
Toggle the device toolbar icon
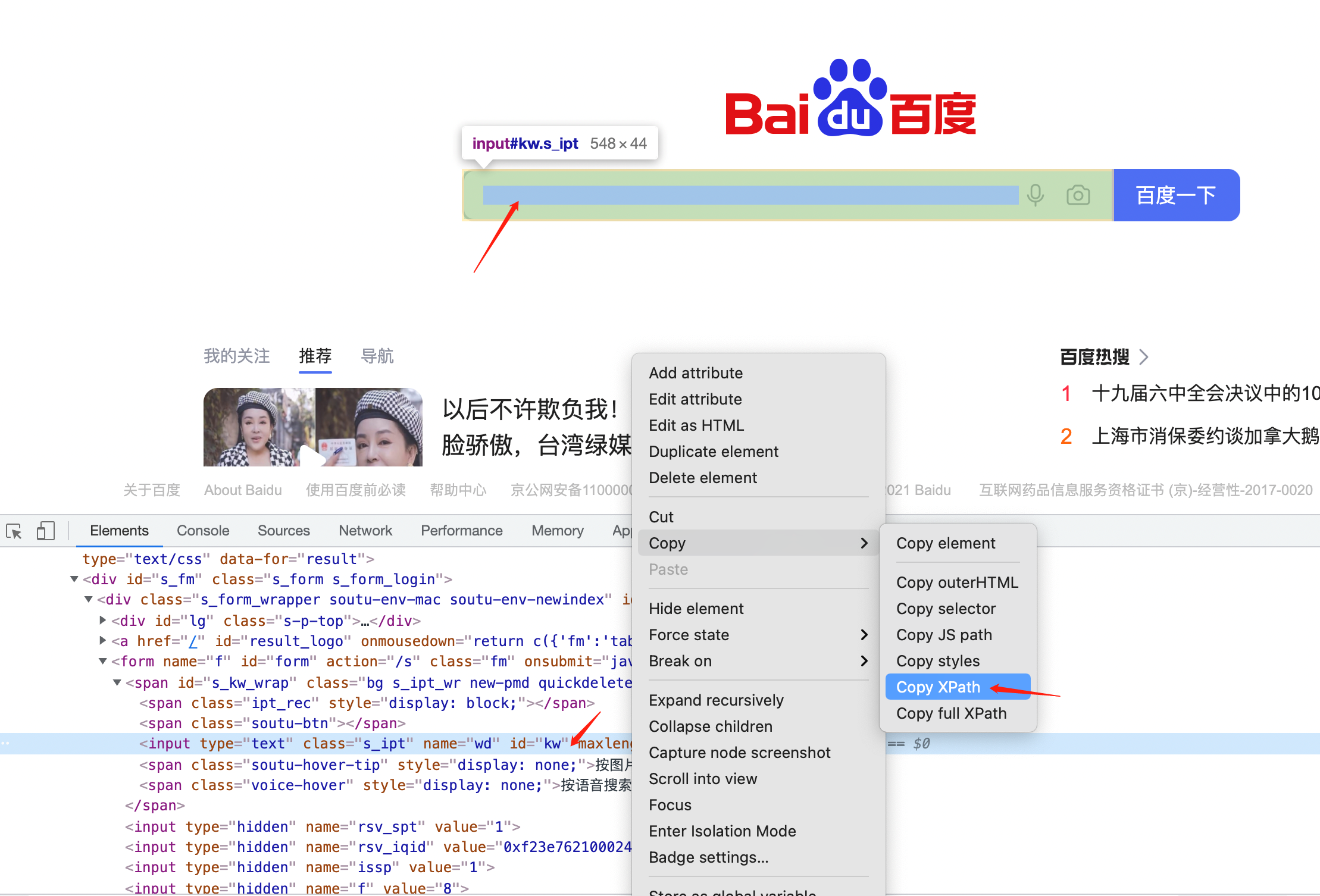point(45,531)
